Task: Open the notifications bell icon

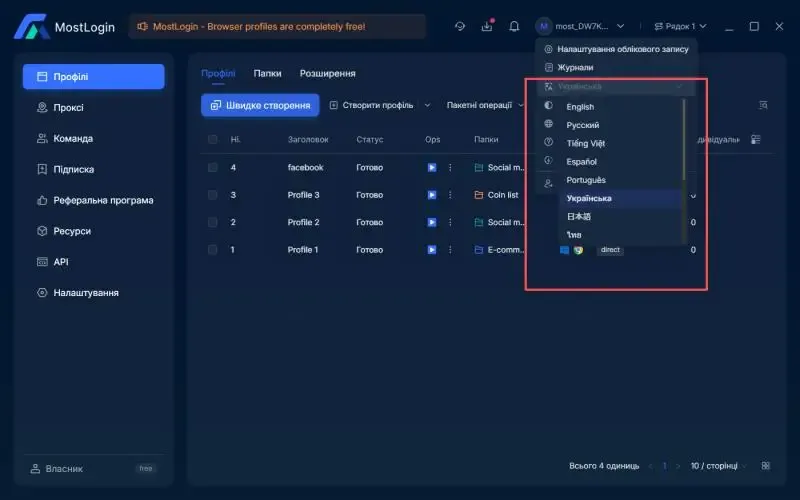Action: click(514, 26)
